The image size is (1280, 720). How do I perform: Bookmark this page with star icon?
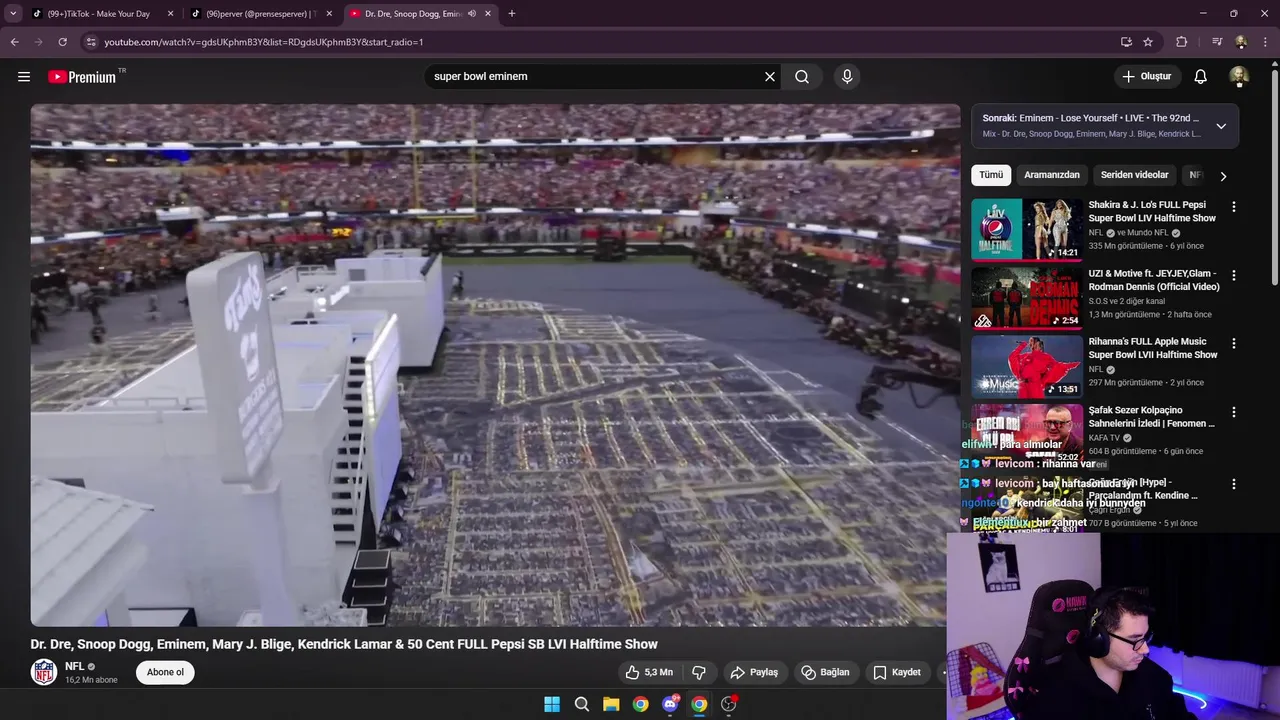click(x=1148, y=42)
